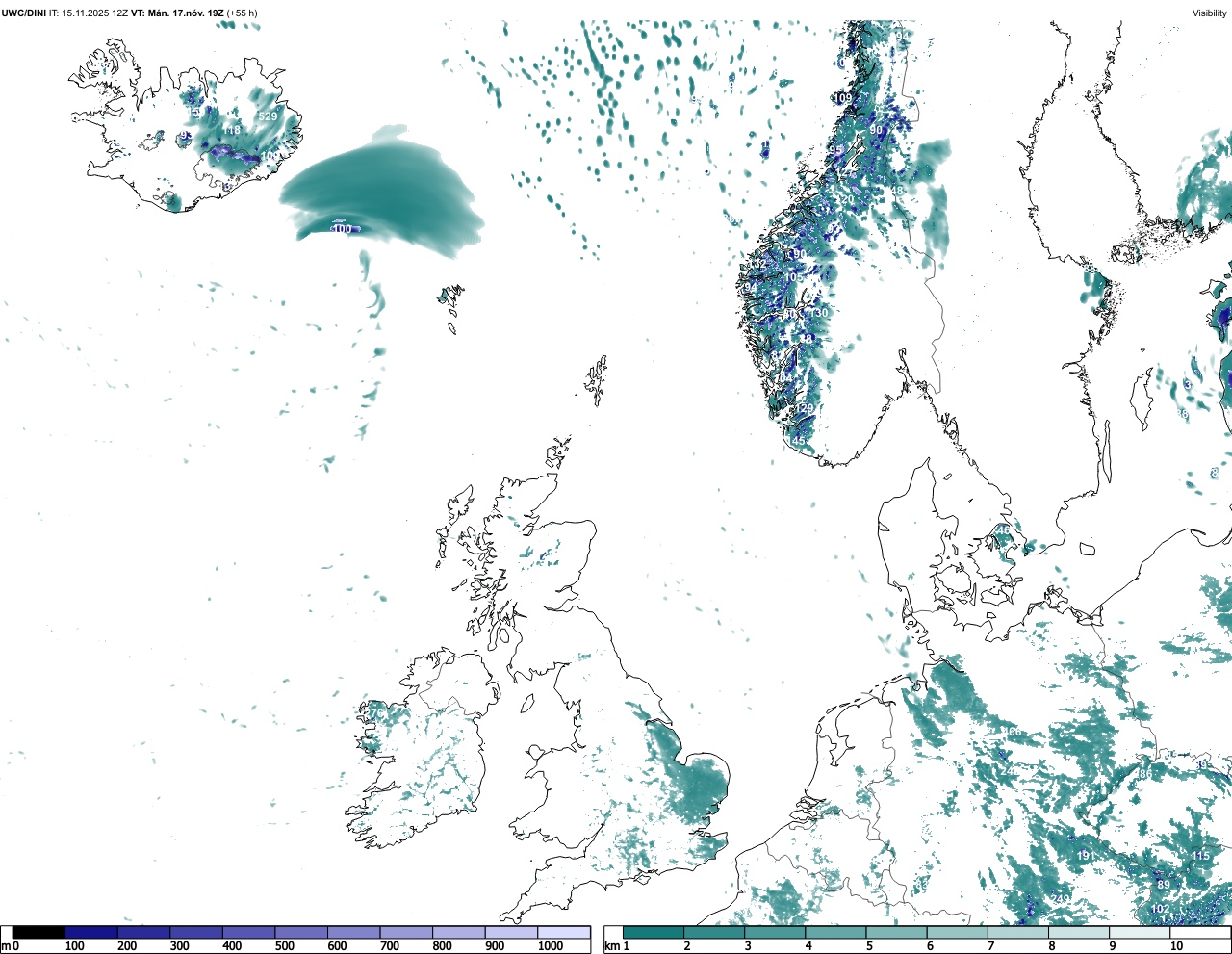Click the "6" tick label on the km legend
Screen dimensions: 1232x954
click(x=930, y=946)
